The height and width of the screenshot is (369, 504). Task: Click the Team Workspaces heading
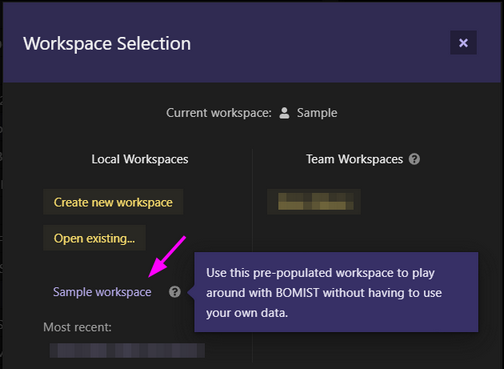coord(354,159)
